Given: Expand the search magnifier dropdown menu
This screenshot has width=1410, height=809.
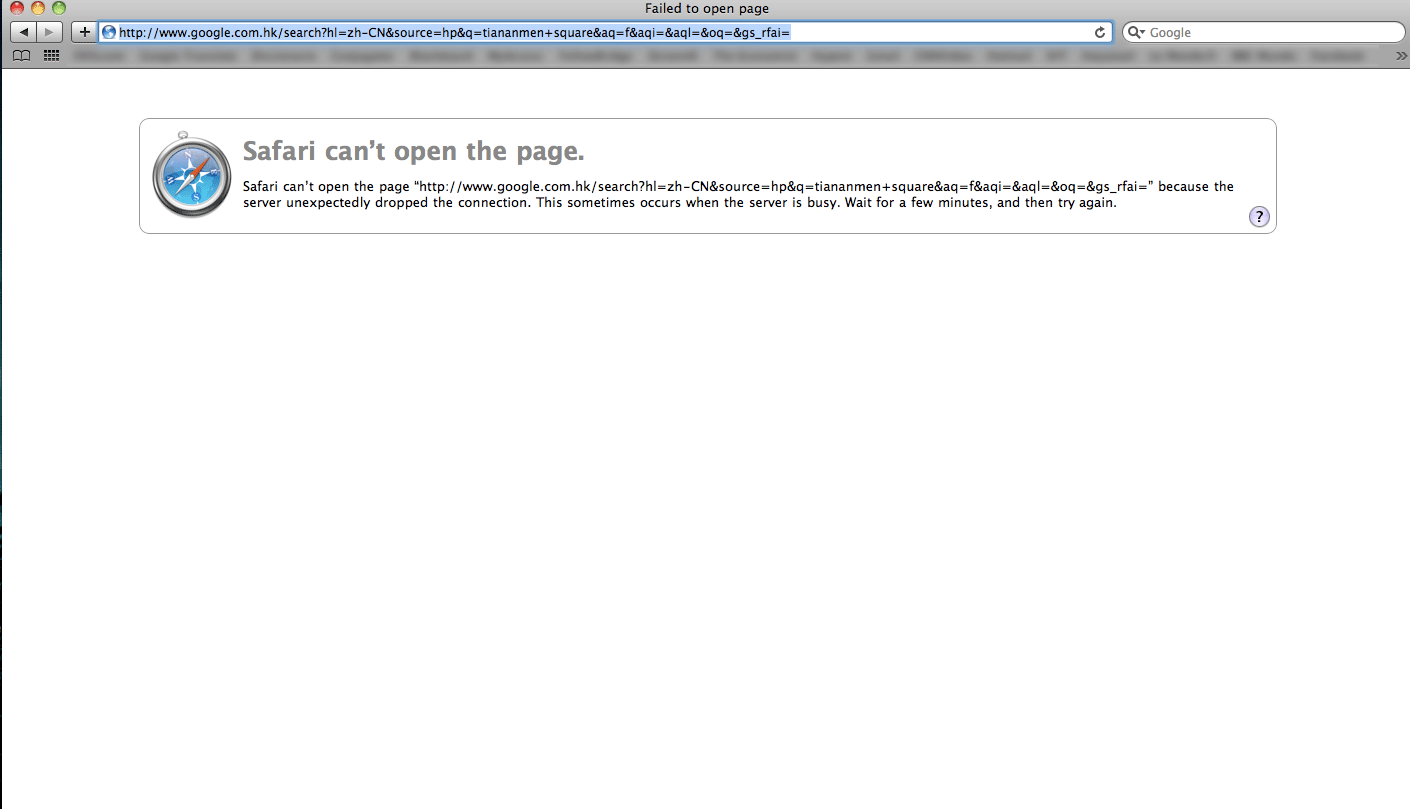Looking at the screenshot, I should (x=1136, y=32).
